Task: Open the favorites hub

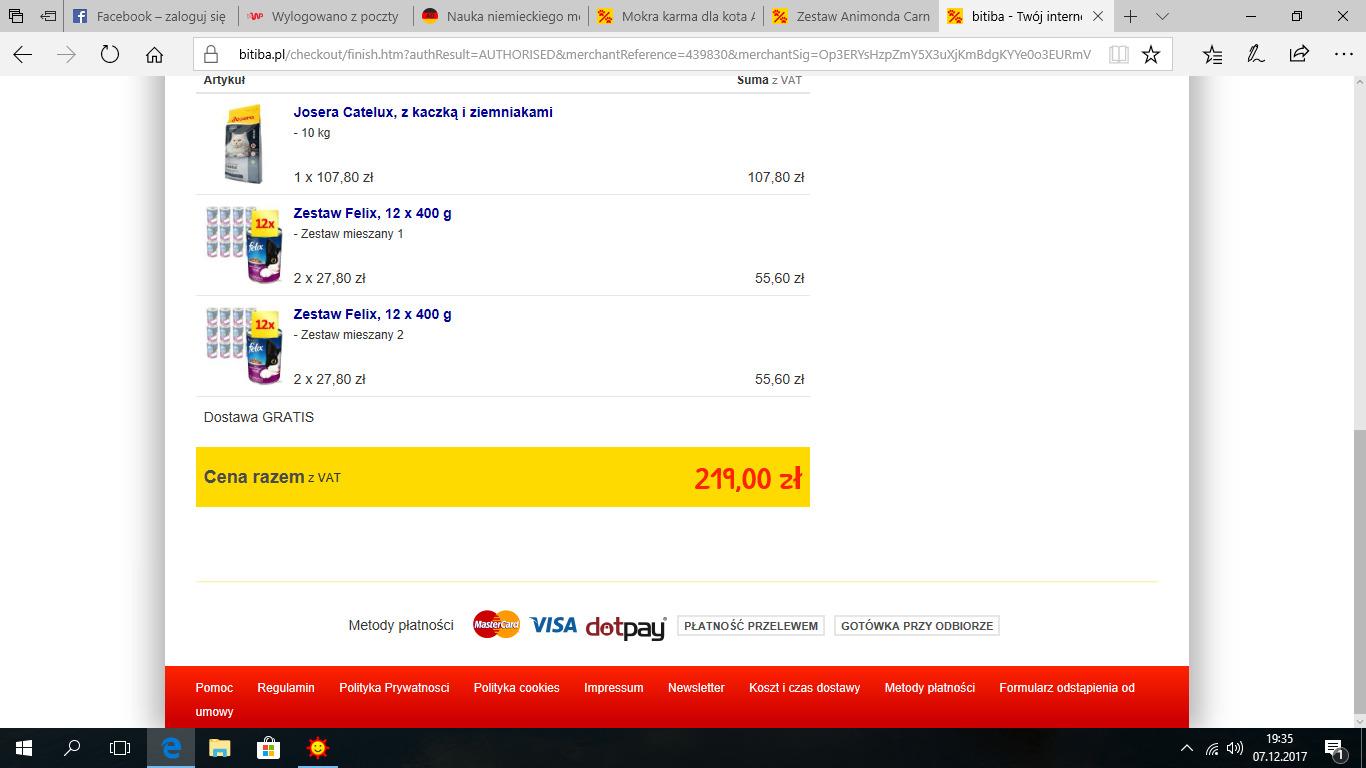Action: [x=1213, y=55]
